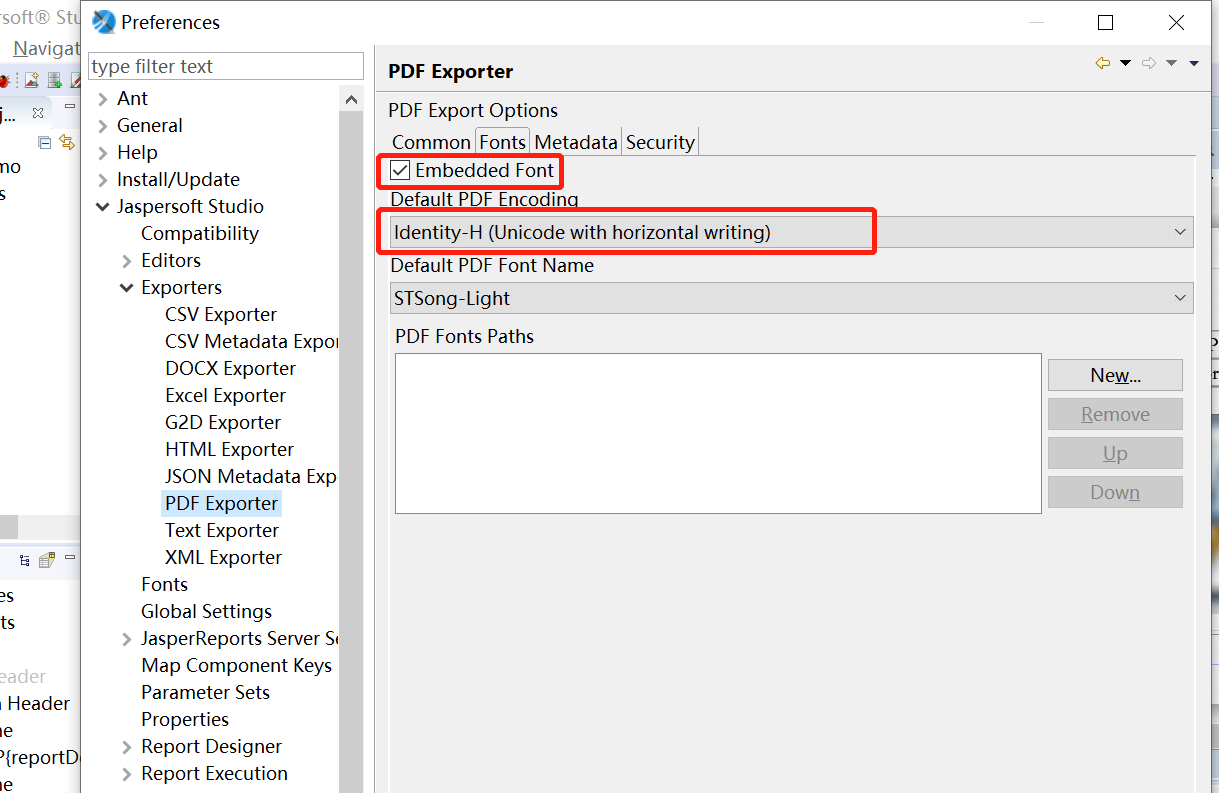Click the new data adapter icon in Studio toolbar
Image resolution: width=1219 pixels, height=793 pixels.
click(x=54, y=80)
